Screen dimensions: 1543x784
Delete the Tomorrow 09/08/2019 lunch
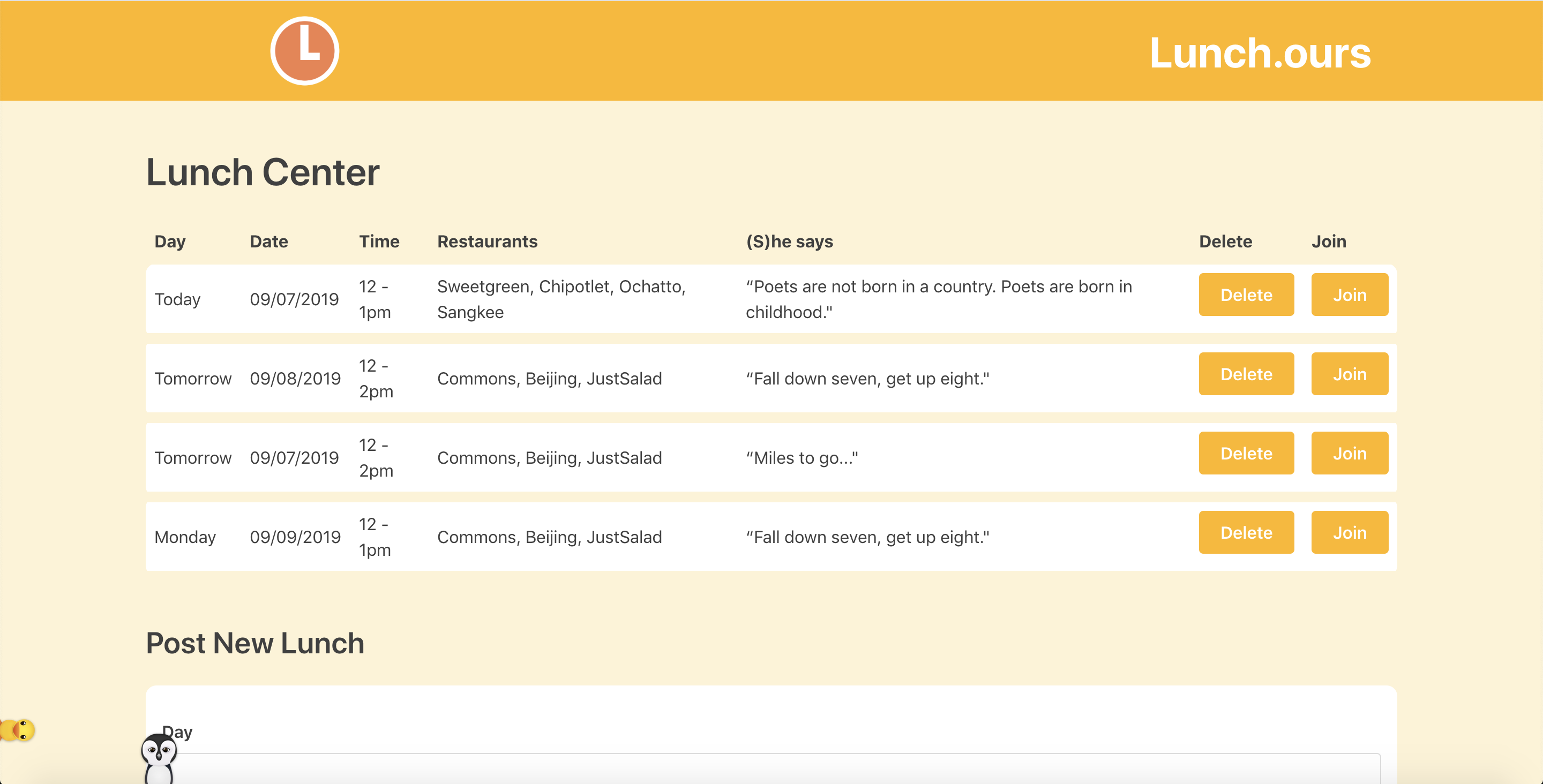click(1246, 374)
